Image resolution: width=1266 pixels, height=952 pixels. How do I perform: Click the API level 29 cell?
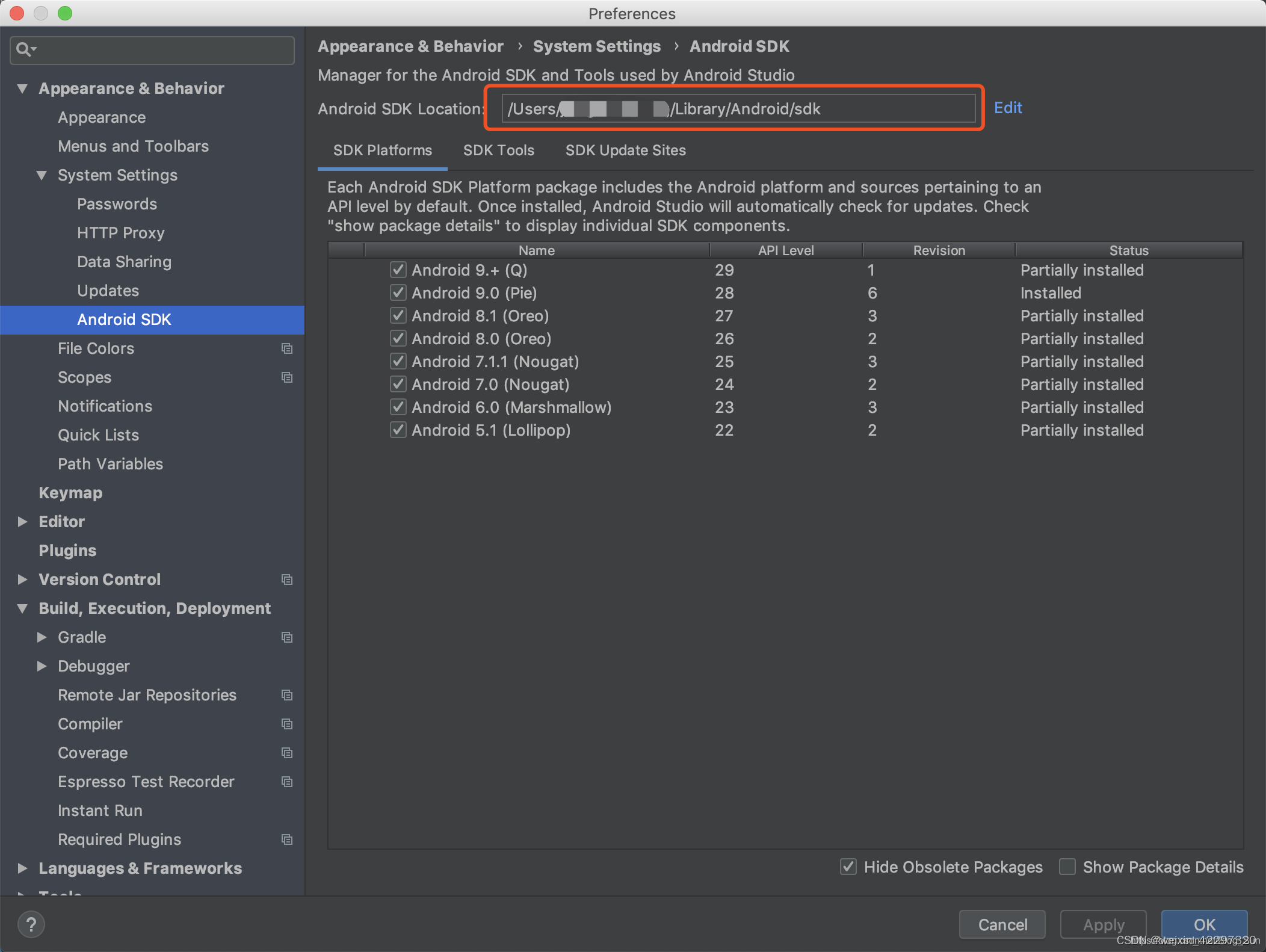(x=724, y=270)
